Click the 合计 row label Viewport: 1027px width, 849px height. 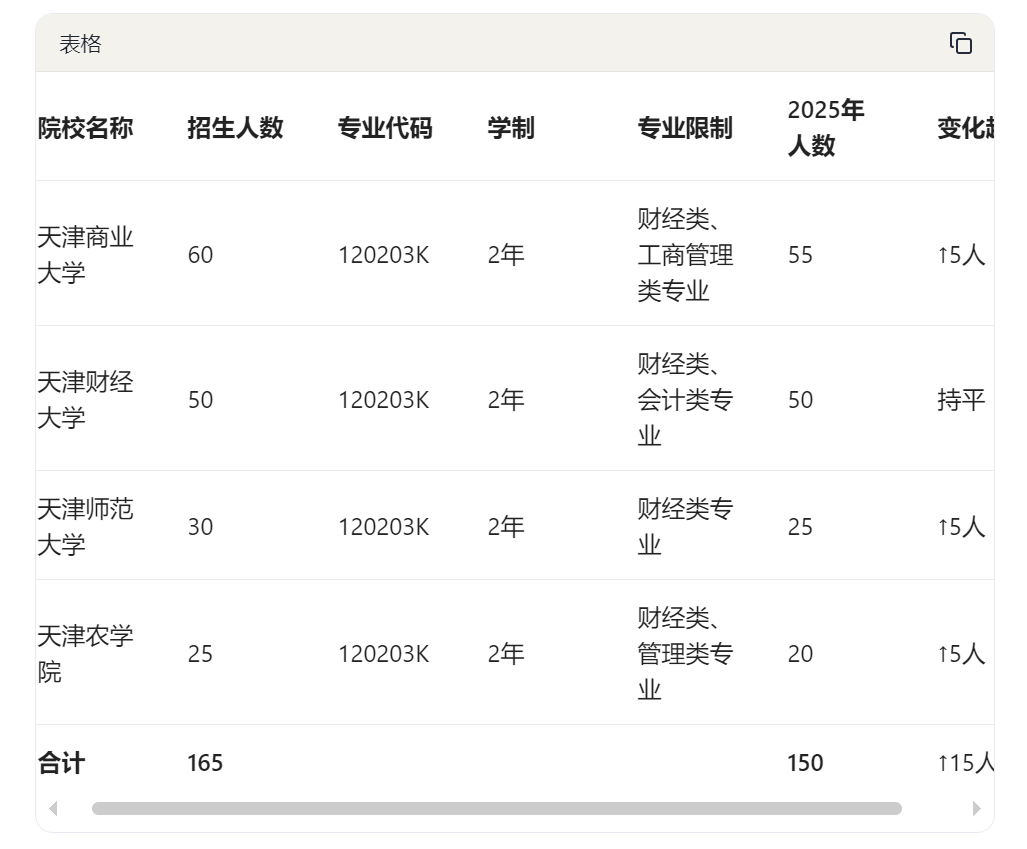(x=62, y=763)
